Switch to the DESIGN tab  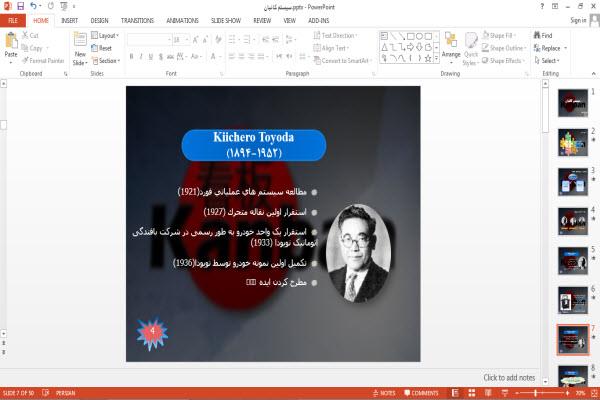point(99,21)
